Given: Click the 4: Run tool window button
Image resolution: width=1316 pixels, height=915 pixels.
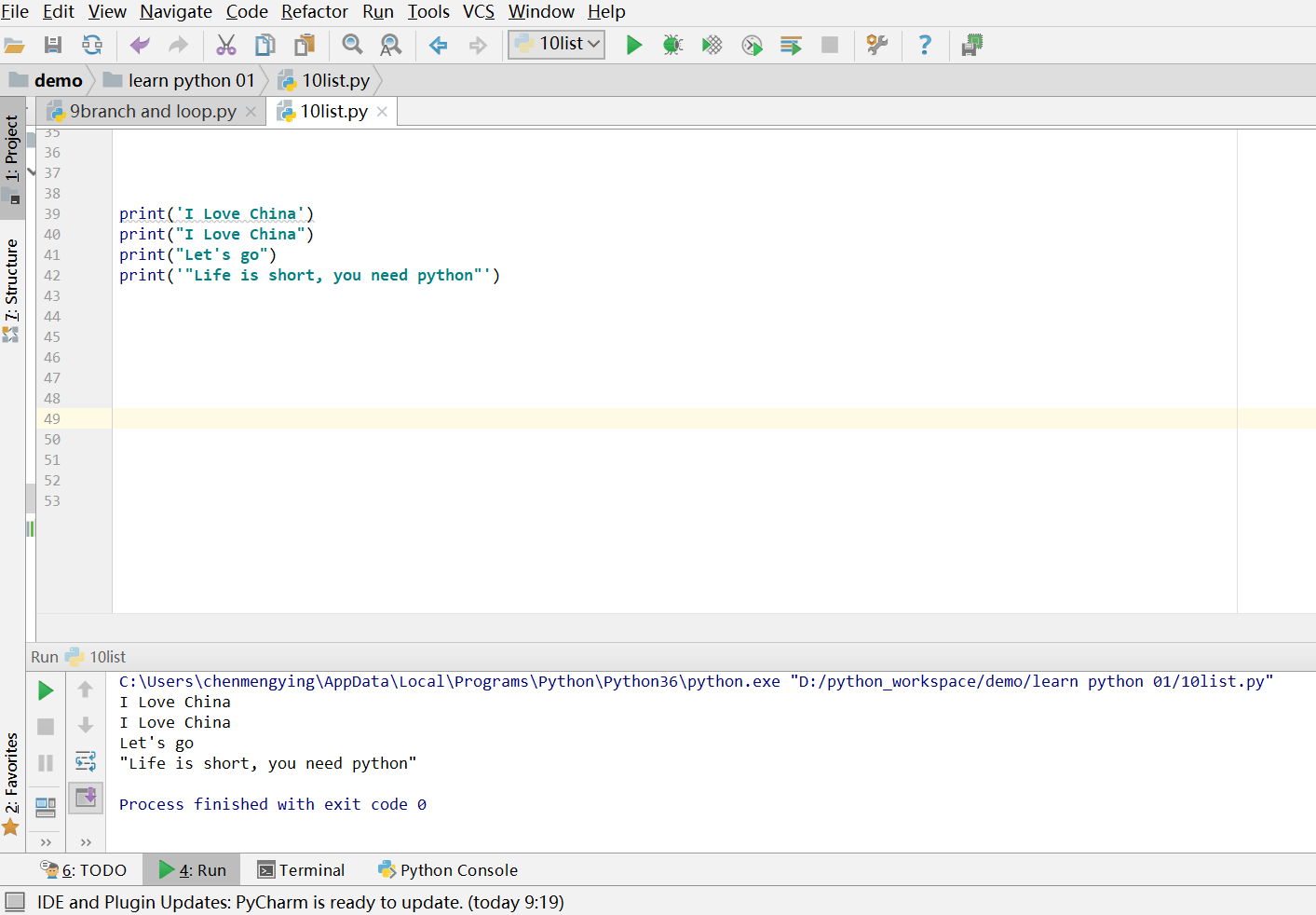Looking at the screenshot, I should point(192,870).
